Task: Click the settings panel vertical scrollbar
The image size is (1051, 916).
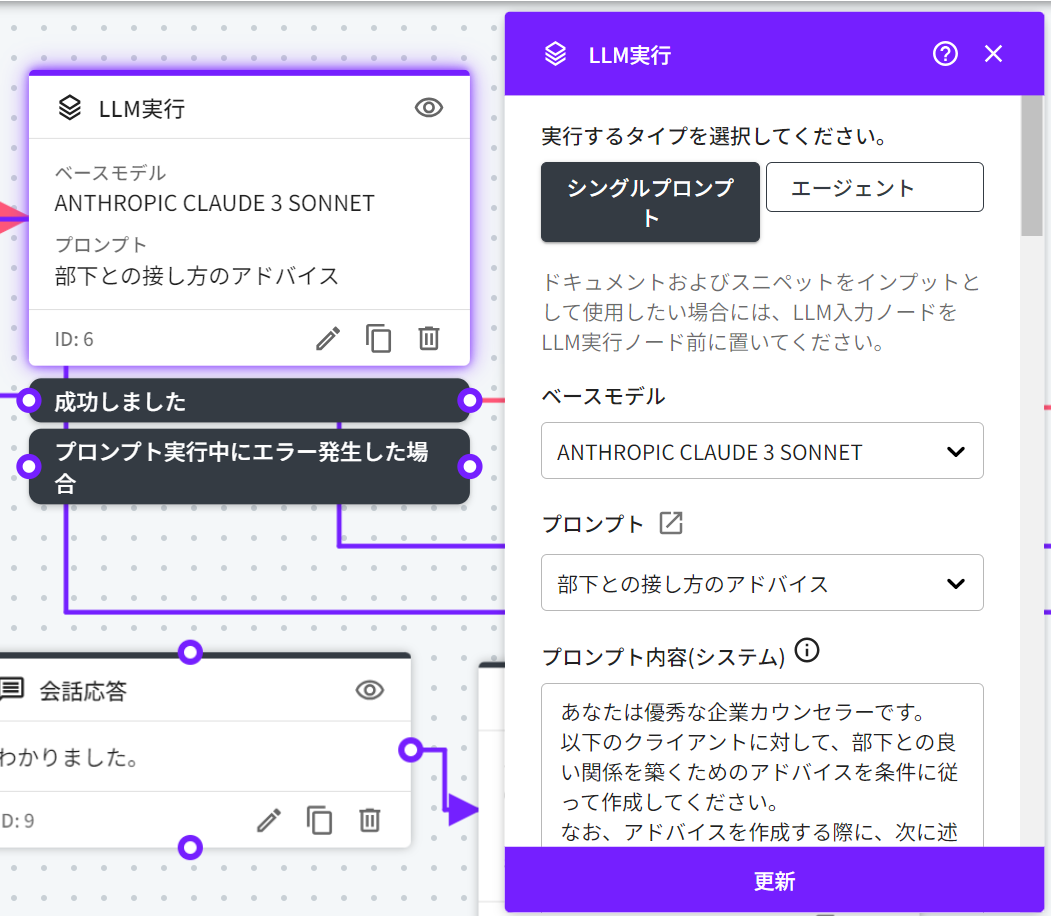Action: click(x=1031, y=170)
